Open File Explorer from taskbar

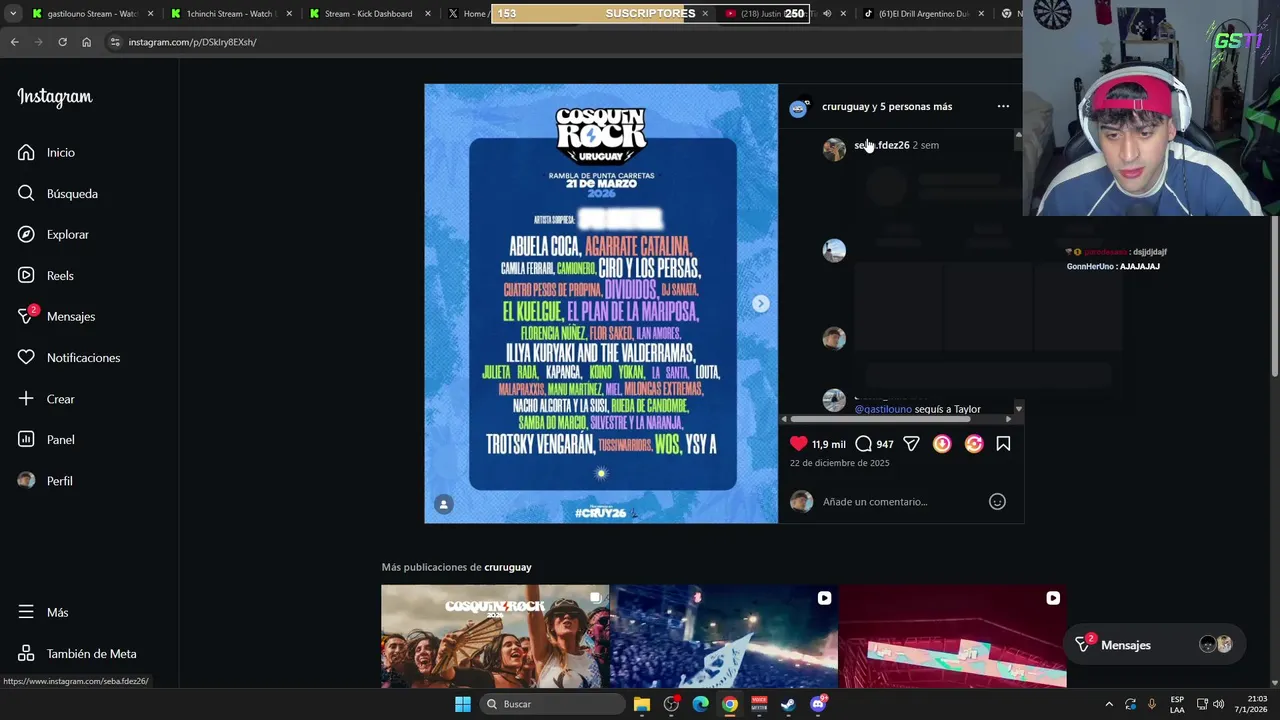pyautogui.click(x=642, y=704)
